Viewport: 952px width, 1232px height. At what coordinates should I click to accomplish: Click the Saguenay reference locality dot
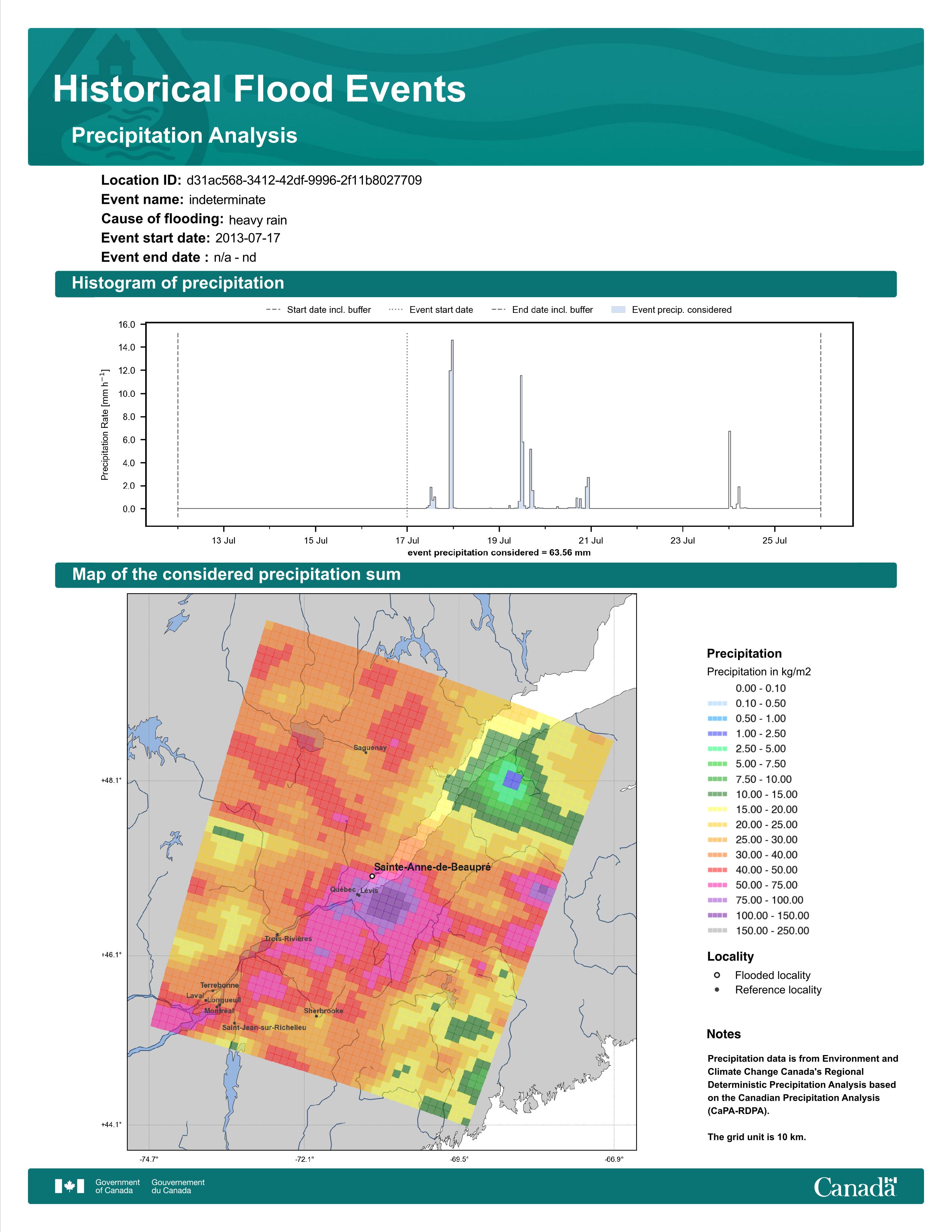click(x=365, y=753)
